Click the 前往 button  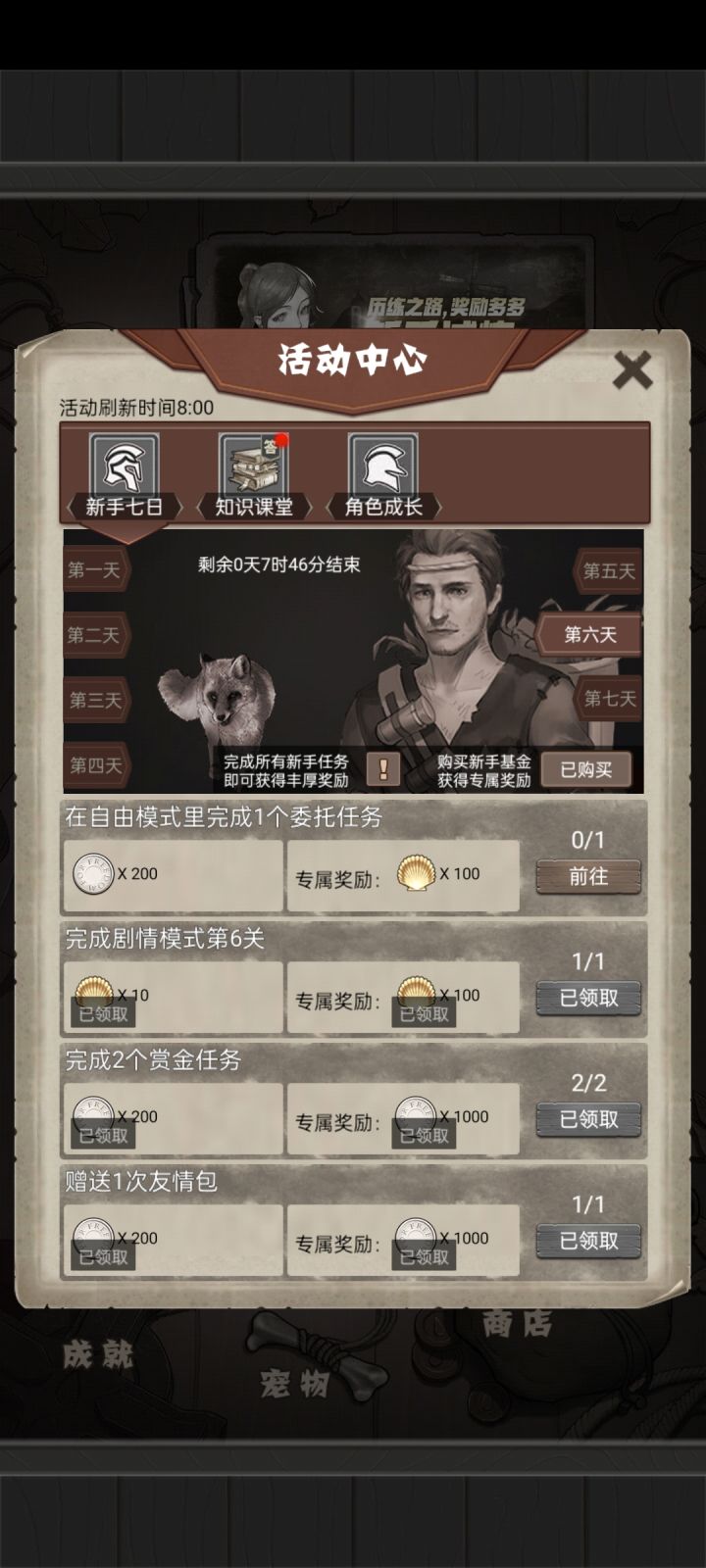click(x=588, y=876)
